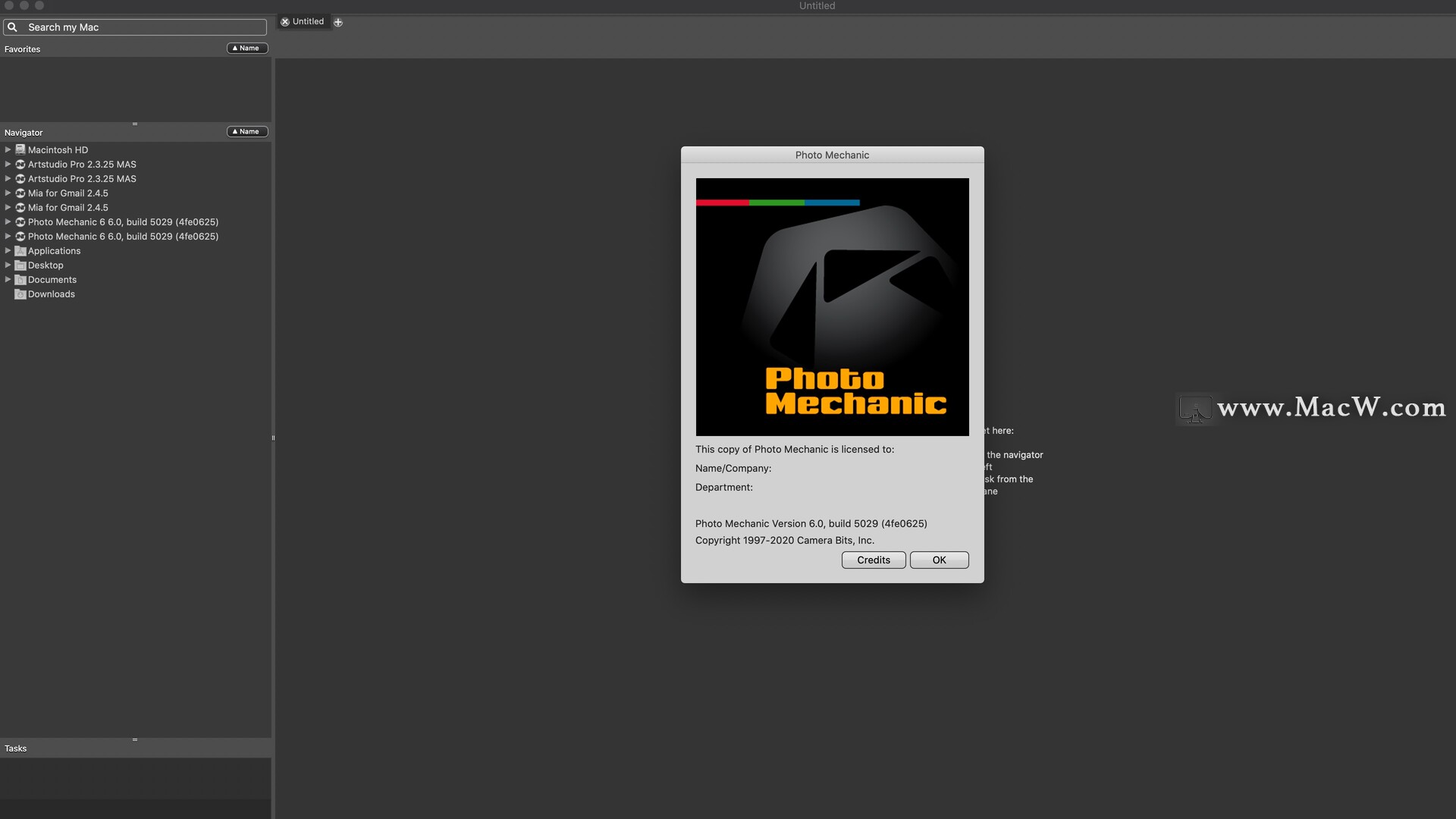The image size is (1456, 819).
Task: Click the second Artstudio Pro 2.3.25 MAS disk icon
Action: tap(20, 179)
